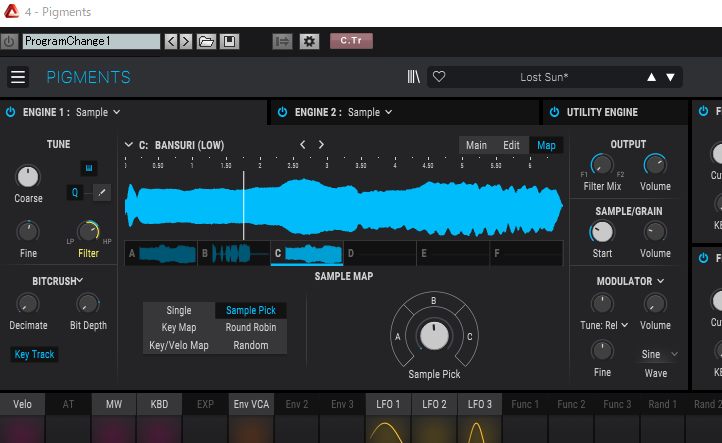Select the Velo modulation source tab
This screenshot has width=722, height=443.
(23, 404)
